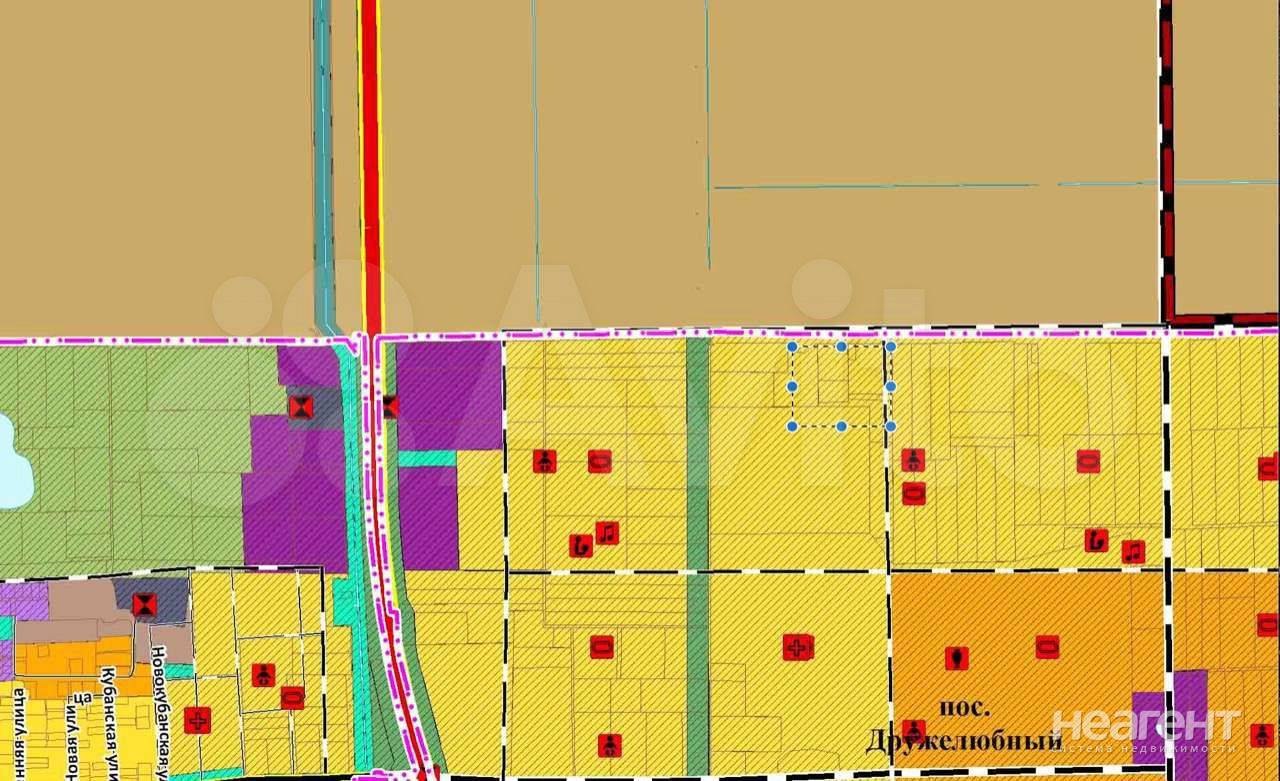Click the пос. Дружелюбный settlement label
Viewport: 1280px width, 781px height.
tap(963, 725)
